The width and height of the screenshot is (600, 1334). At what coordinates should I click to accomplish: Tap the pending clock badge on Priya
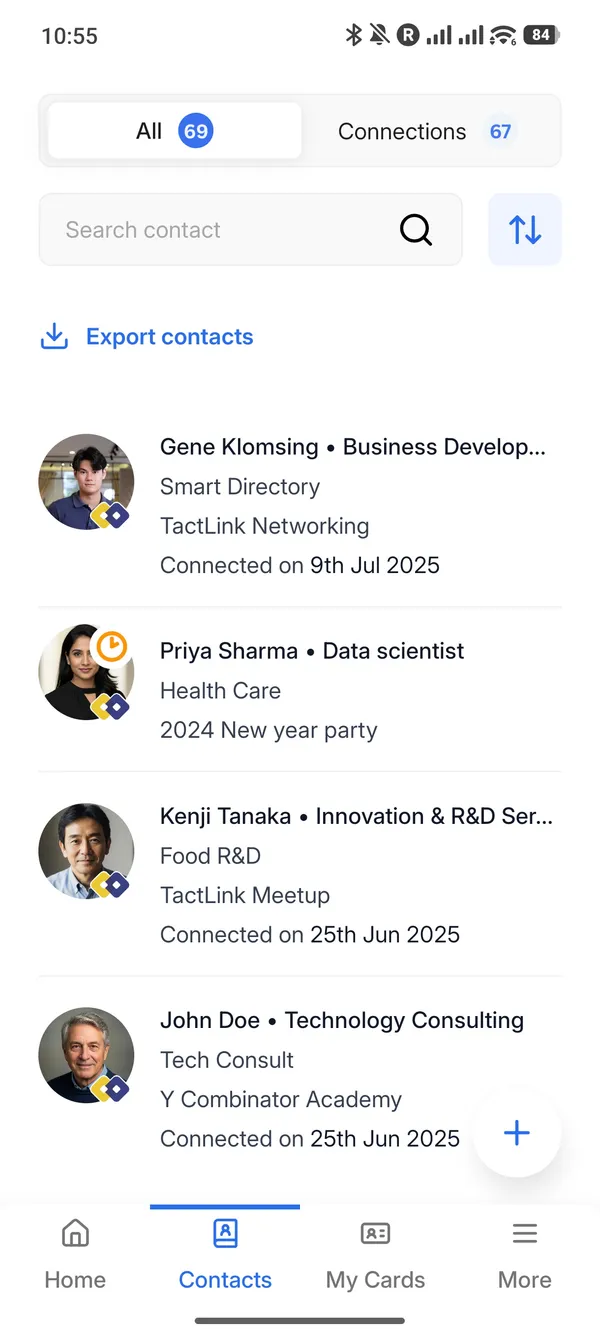tap(112, 647)
